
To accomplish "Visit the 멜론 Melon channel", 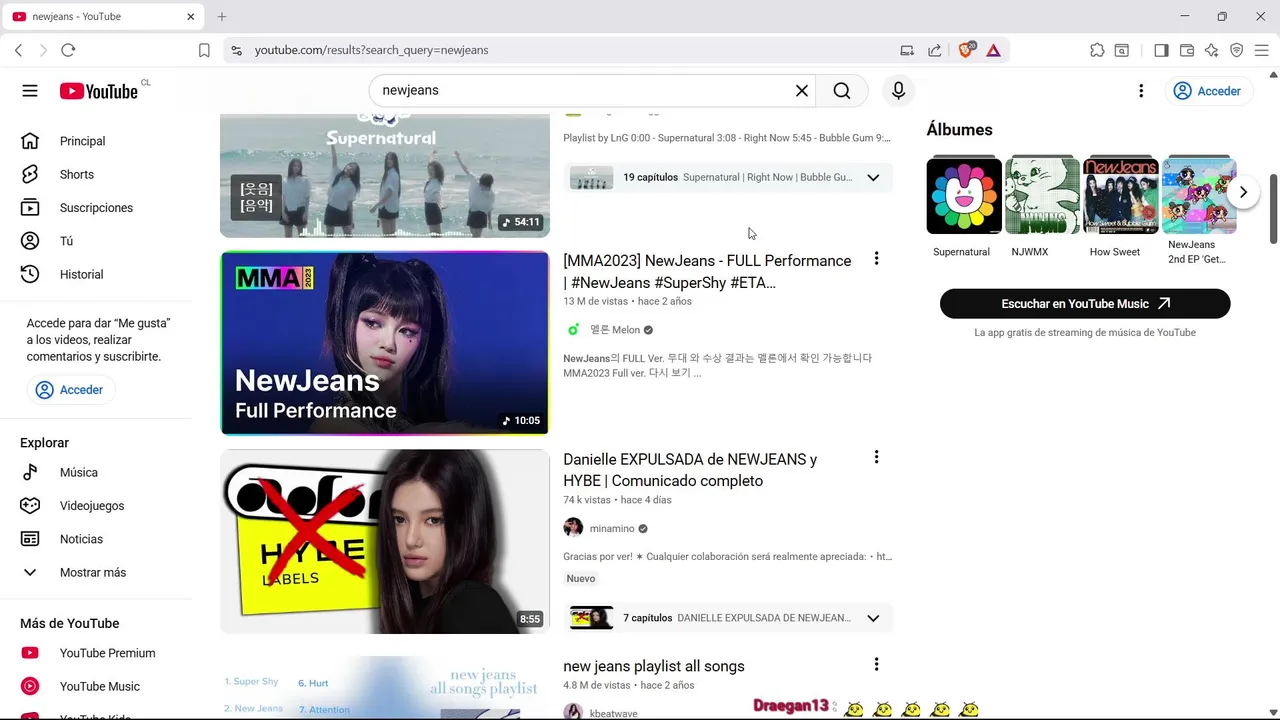I will coord(614,330).
